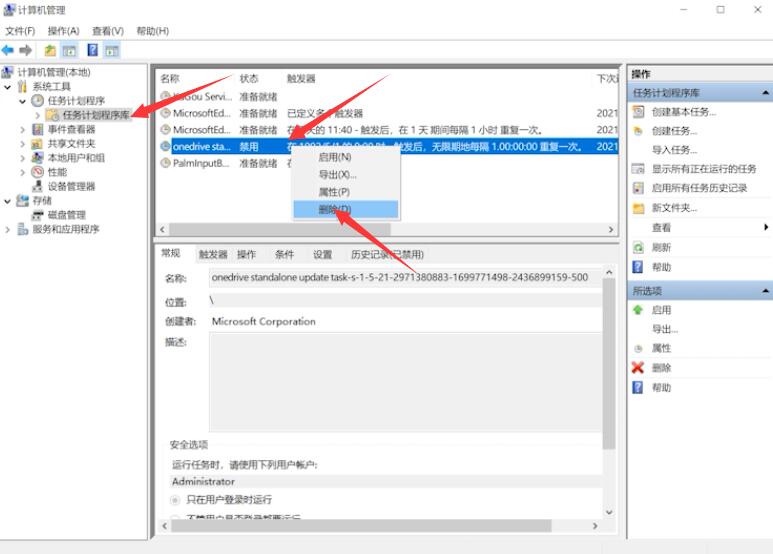Open the 查看(V) menu
The image size is (773, 554).
107,31
